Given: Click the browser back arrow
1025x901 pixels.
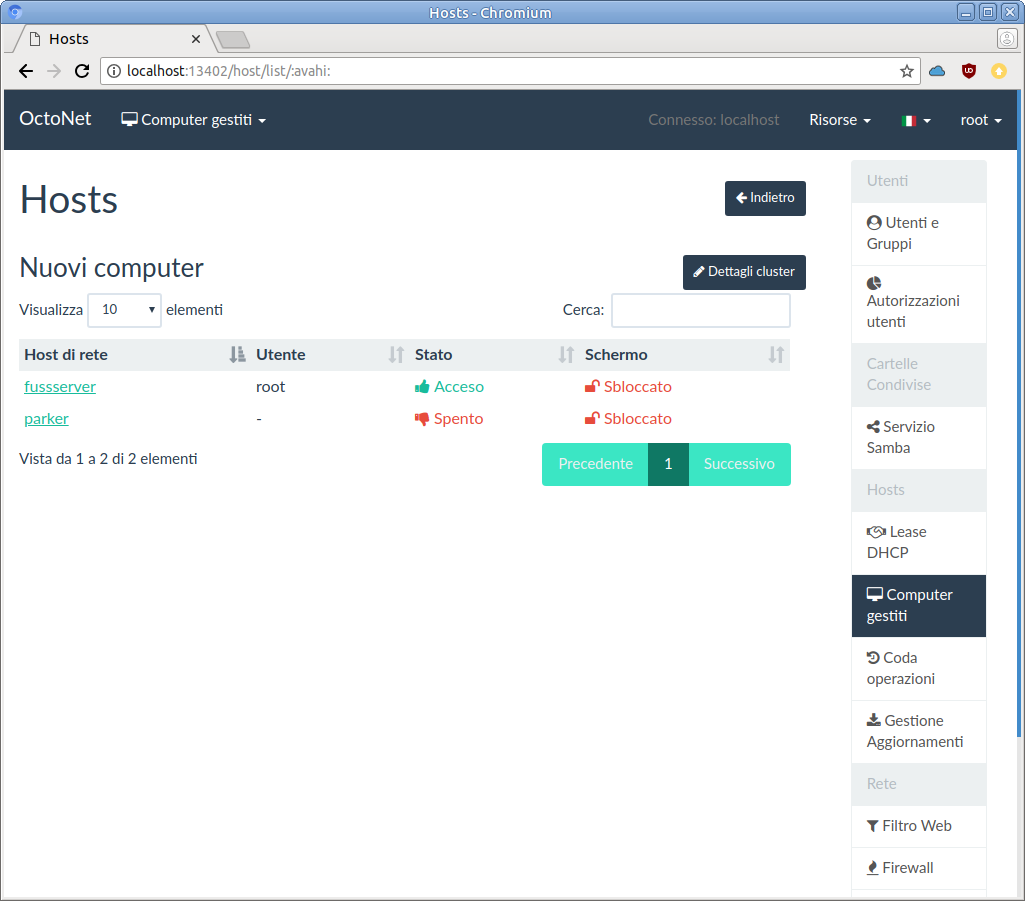Looking at the screenshot, I should 25,71.
